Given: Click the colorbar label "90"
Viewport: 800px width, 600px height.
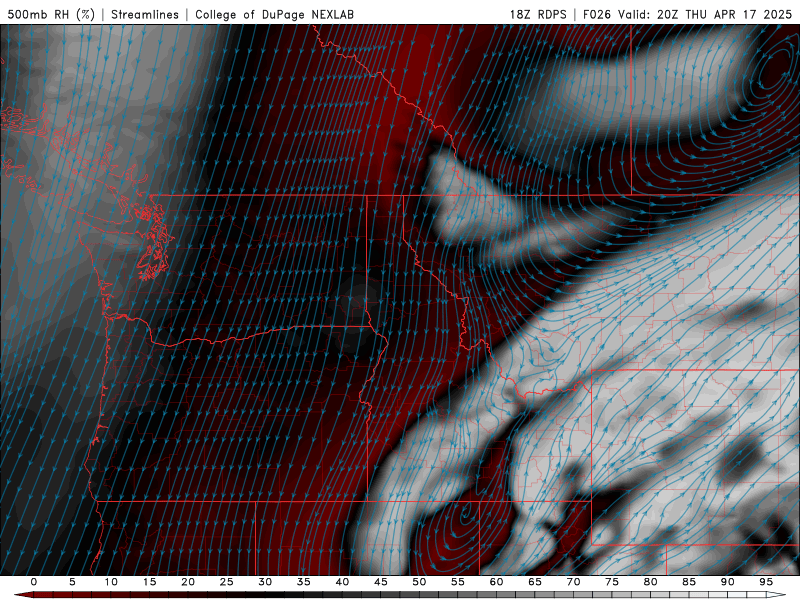Looking at the screenshot, I should 728,582.
